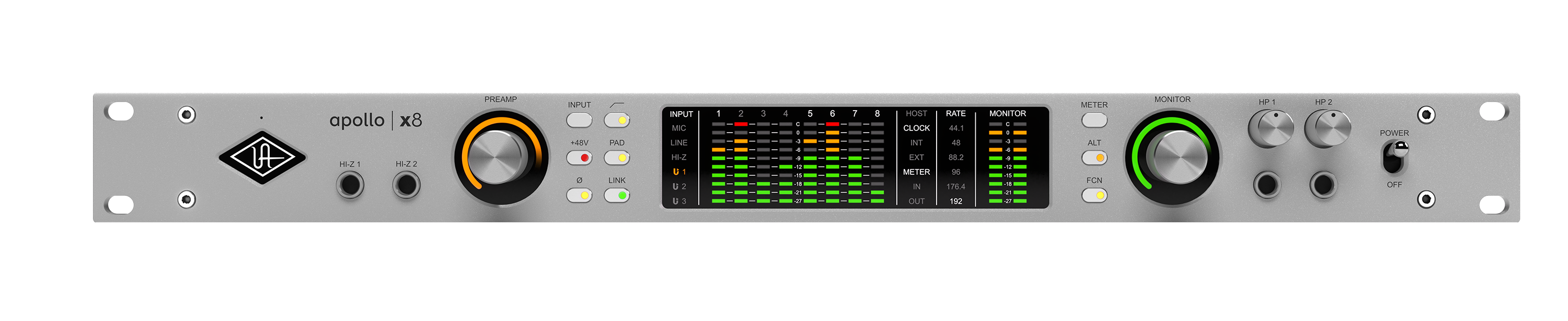Click the LINE label on the display
The width and height of the screenshot is (1568, 321).
click(x=679, y=143)
